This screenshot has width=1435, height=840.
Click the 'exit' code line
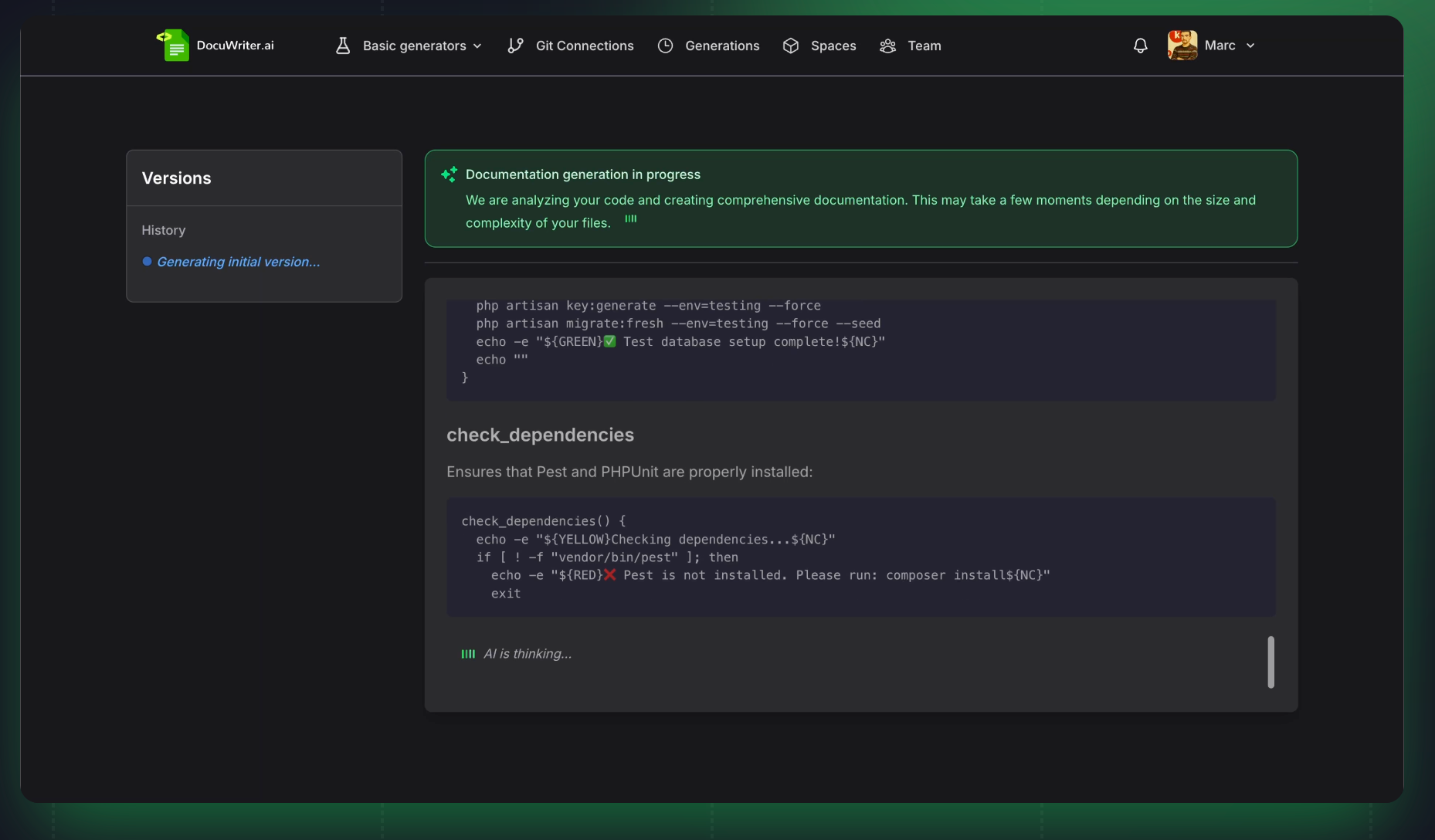pos(506,593)
